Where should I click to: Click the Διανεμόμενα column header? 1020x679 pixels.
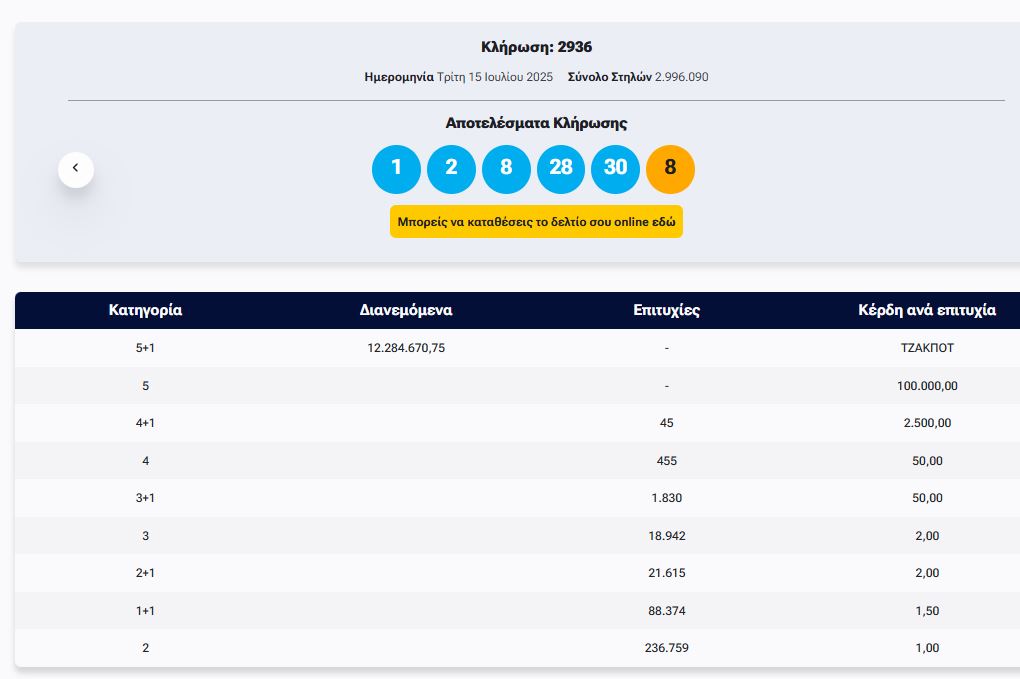(x=406, y=310)
